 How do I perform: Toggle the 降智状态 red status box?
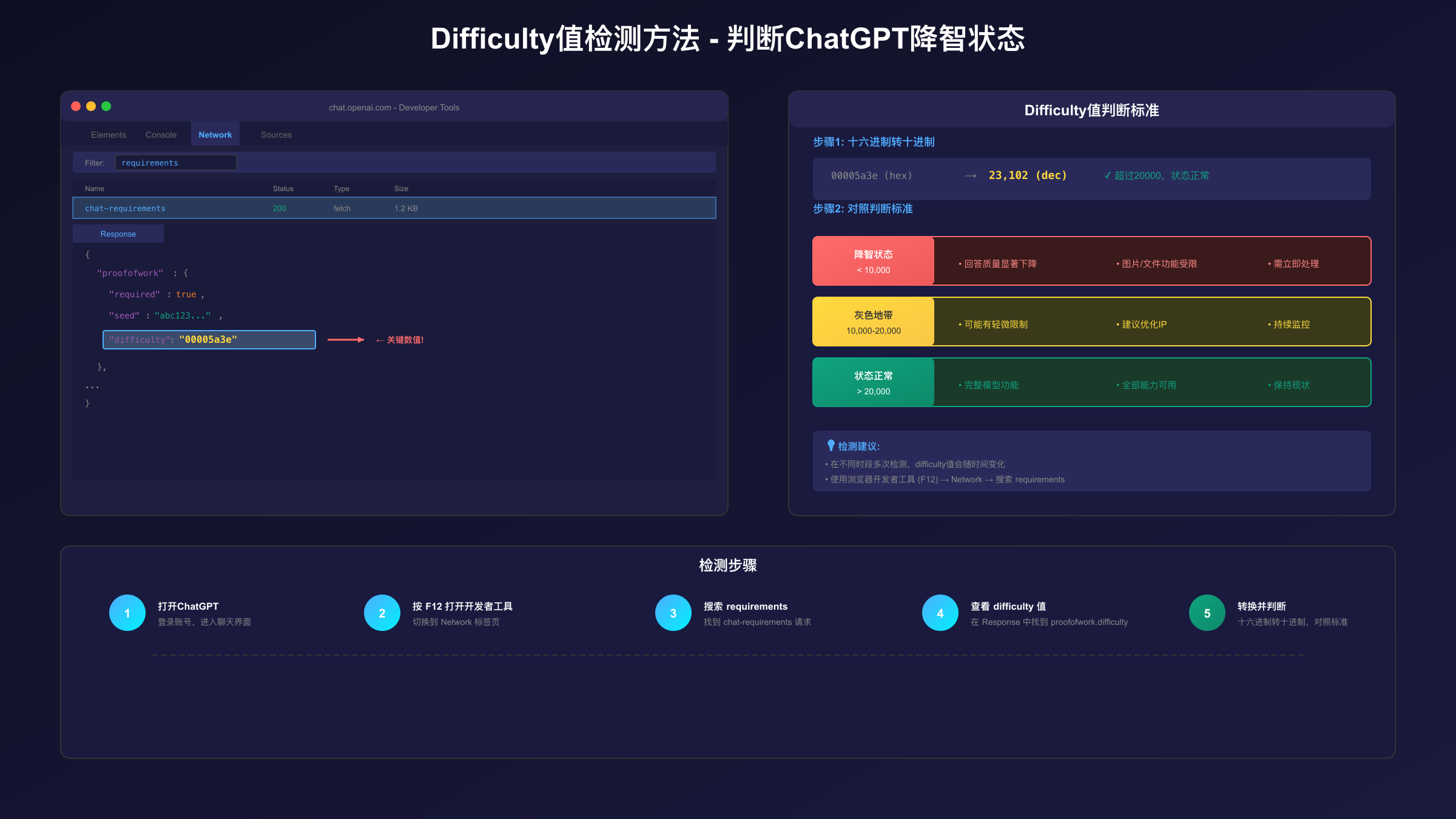coord(873,260)
